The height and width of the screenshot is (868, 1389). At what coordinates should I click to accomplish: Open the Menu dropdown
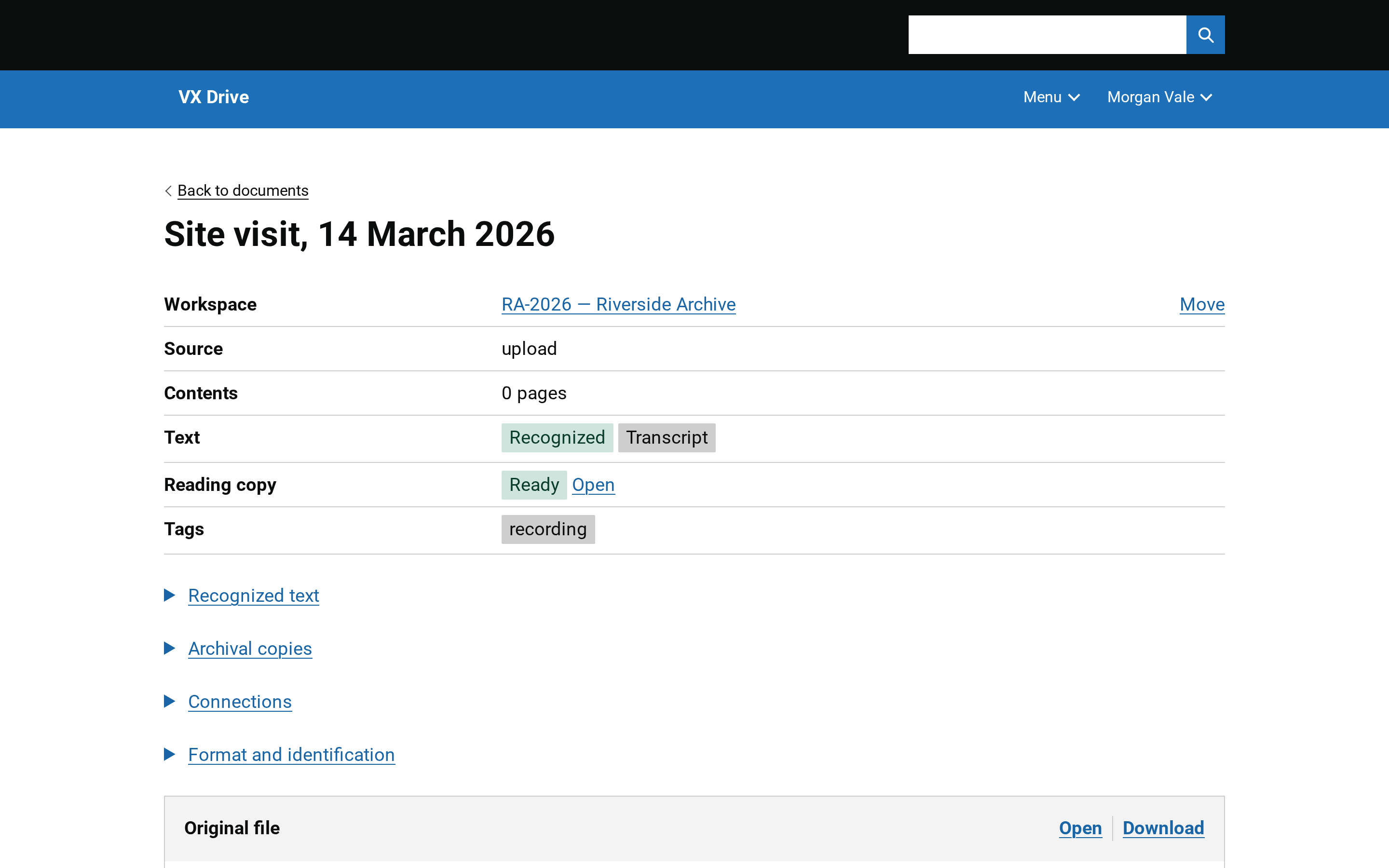point(1051,97)
